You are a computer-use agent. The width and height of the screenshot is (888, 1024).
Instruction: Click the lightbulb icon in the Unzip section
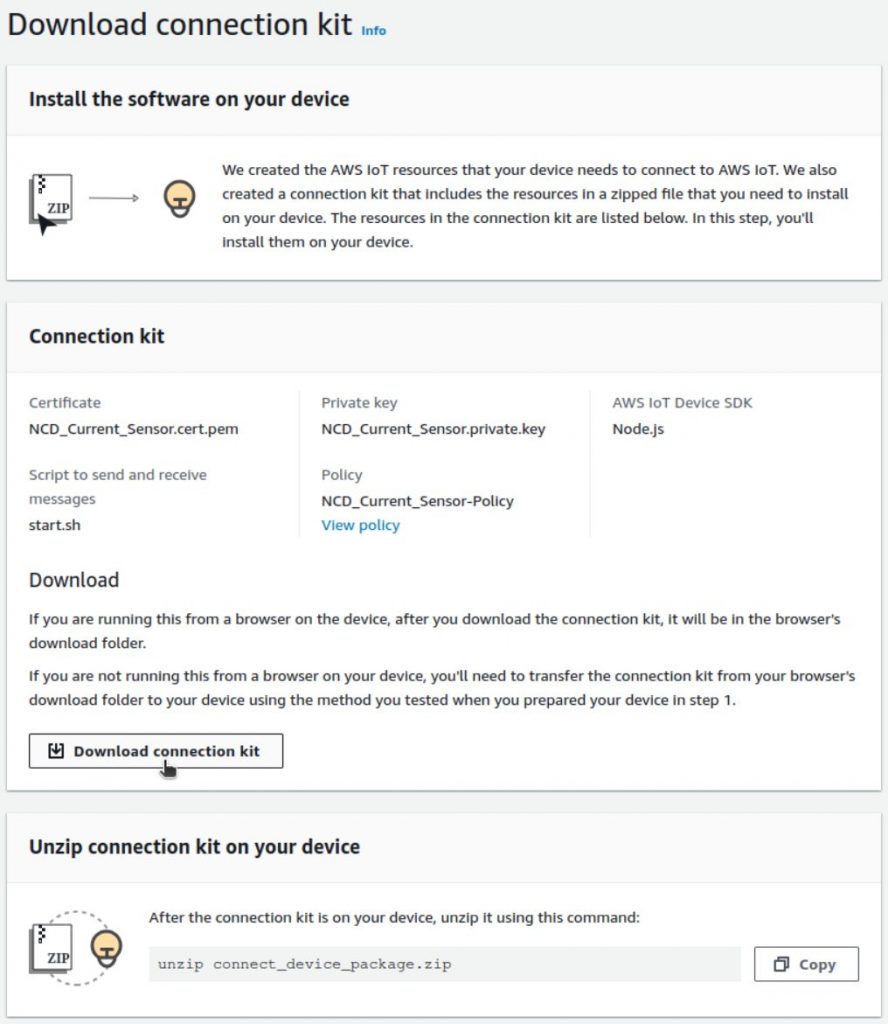106,946
